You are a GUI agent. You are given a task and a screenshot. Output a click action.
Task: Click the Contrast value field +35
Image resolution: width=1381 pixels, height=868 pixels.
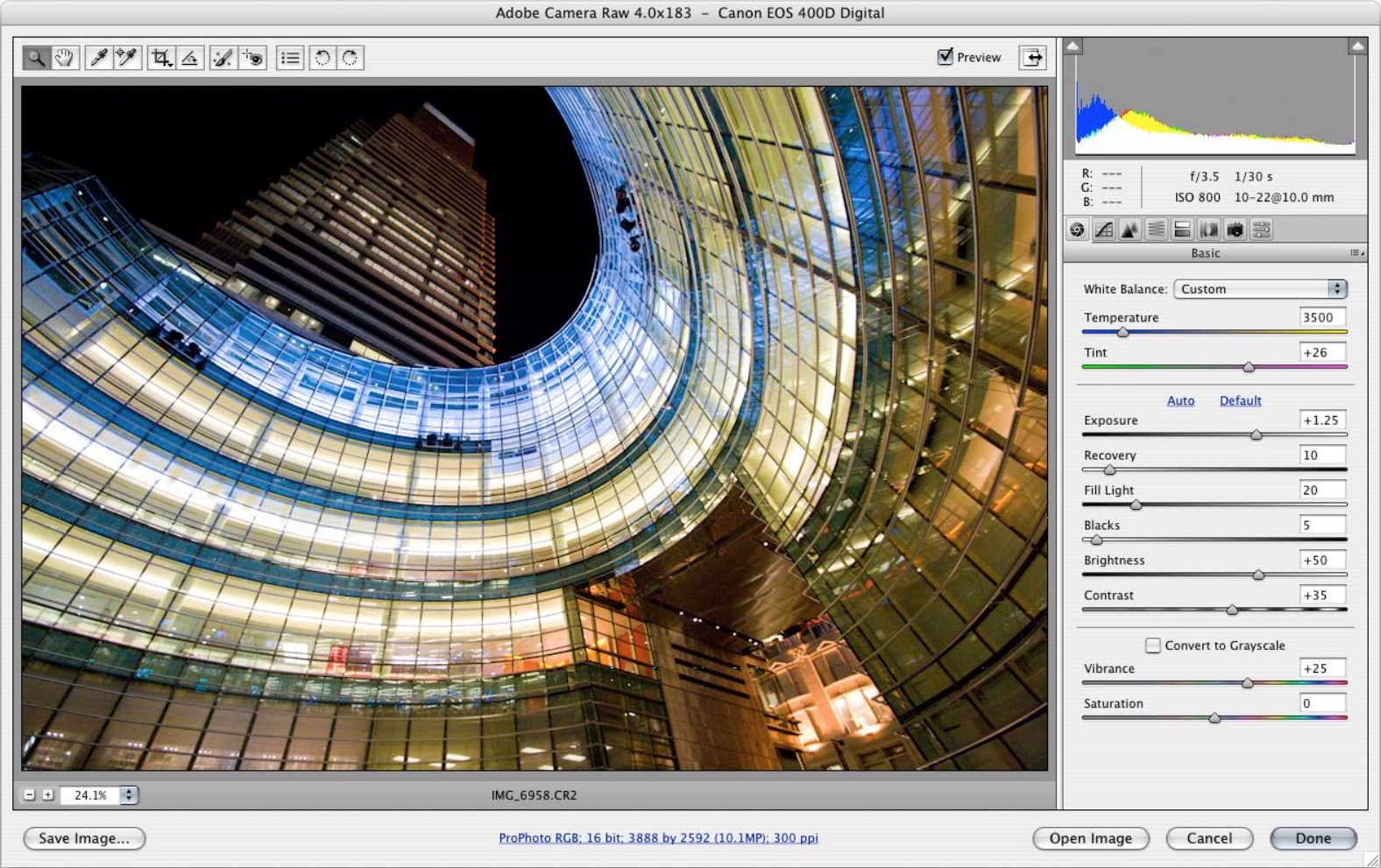click(1322, 596)
